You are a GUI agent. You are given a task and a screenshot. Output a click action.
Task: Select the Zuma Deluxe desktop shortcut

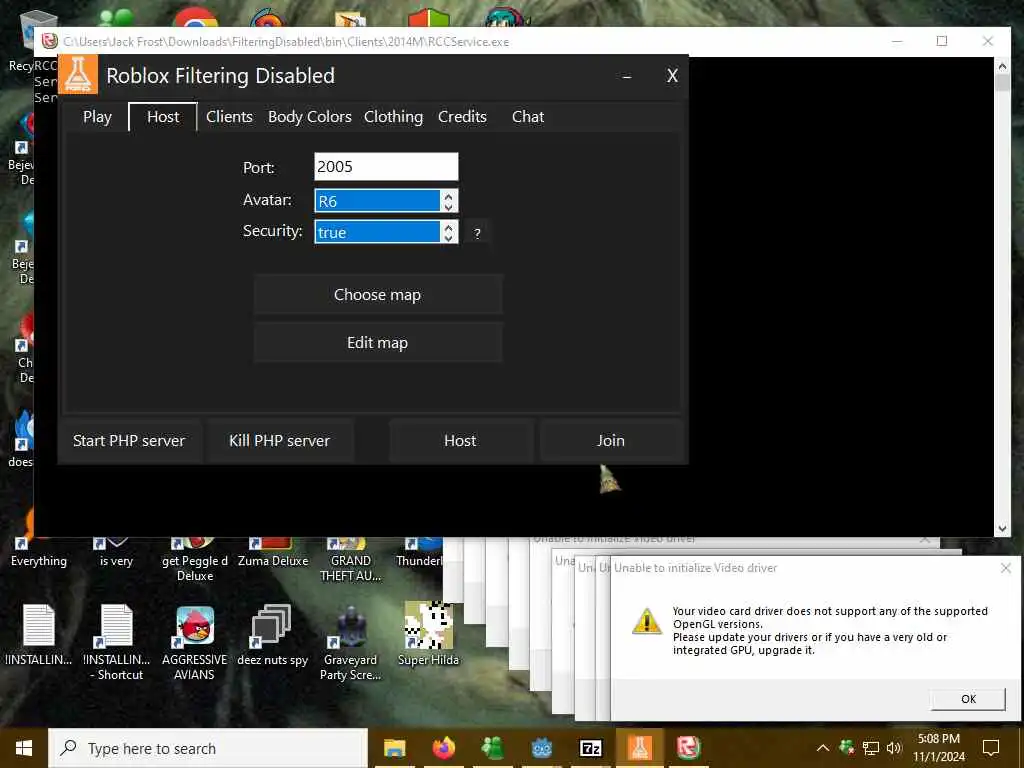[273, 553]
